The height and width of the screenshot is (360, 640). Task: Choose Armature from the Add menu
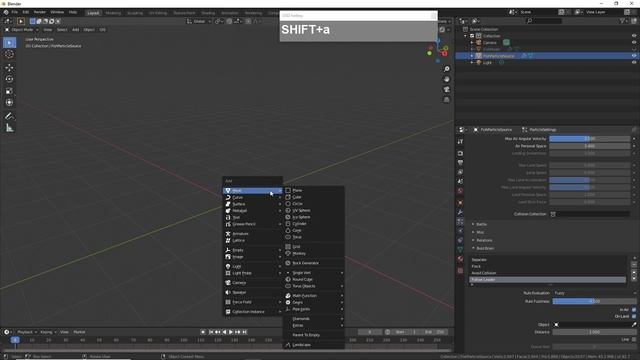coord(253,234)
